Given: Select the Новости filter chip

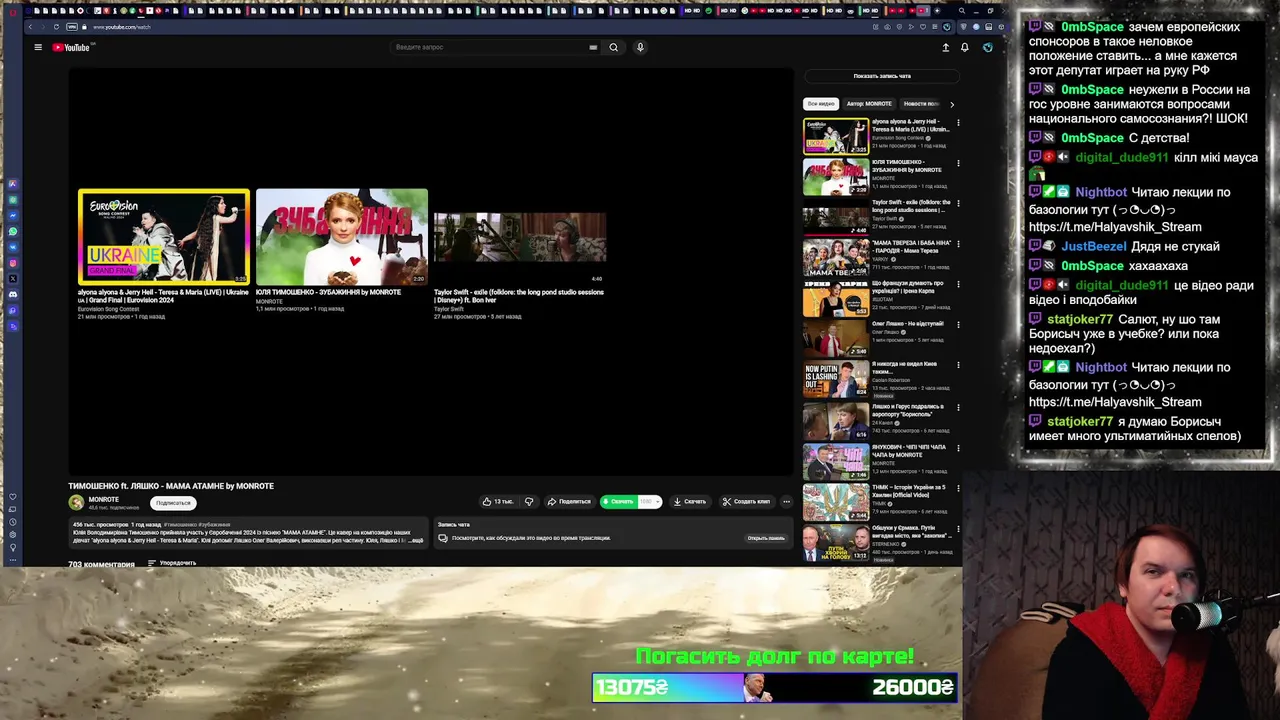Looking at the screenshot, I should click(x=921, y=104).
